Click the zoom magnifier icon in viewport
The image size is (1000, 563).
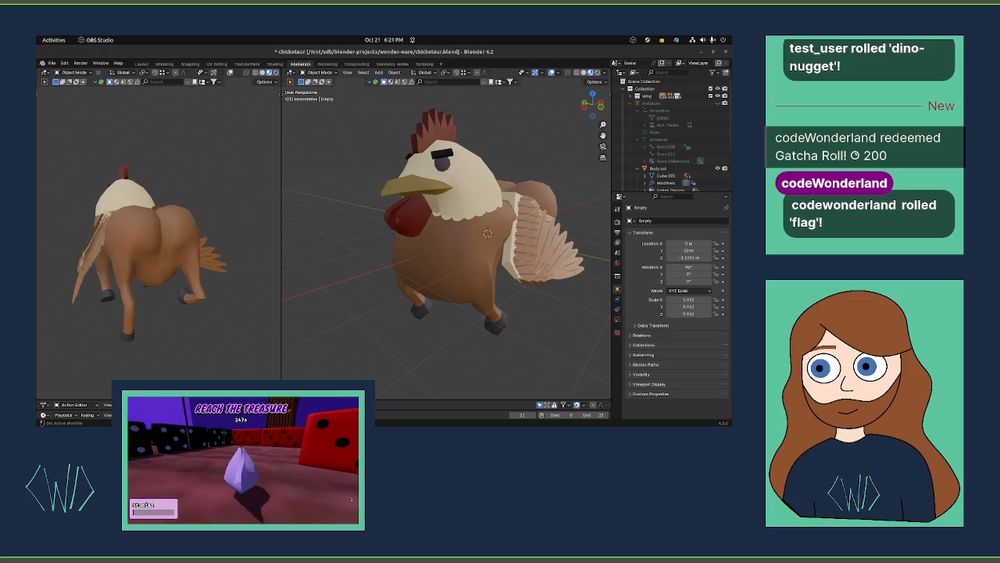[603, 125]
